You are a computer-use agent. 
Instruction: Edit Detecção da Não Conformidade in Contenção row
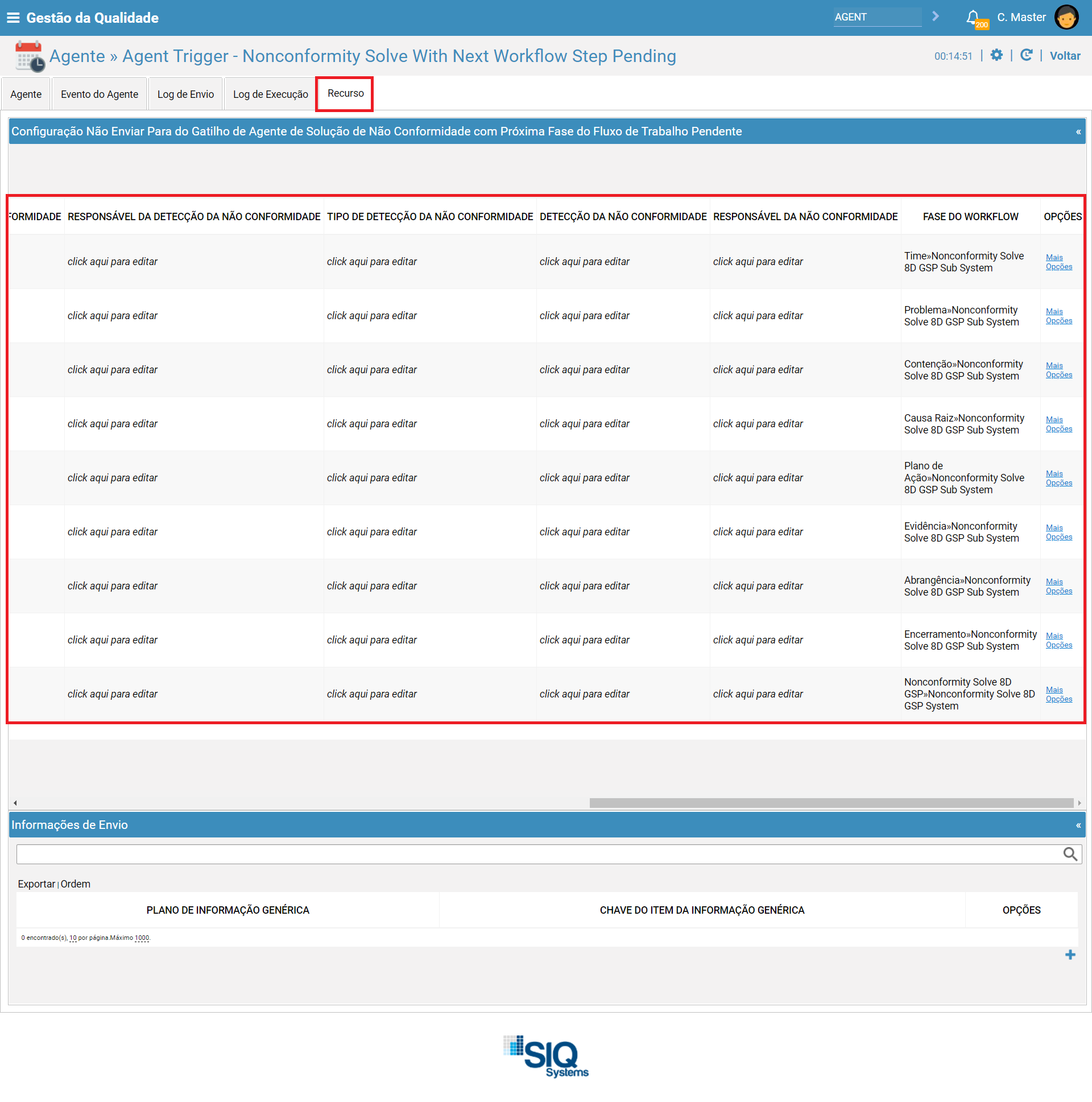point(584,370)
